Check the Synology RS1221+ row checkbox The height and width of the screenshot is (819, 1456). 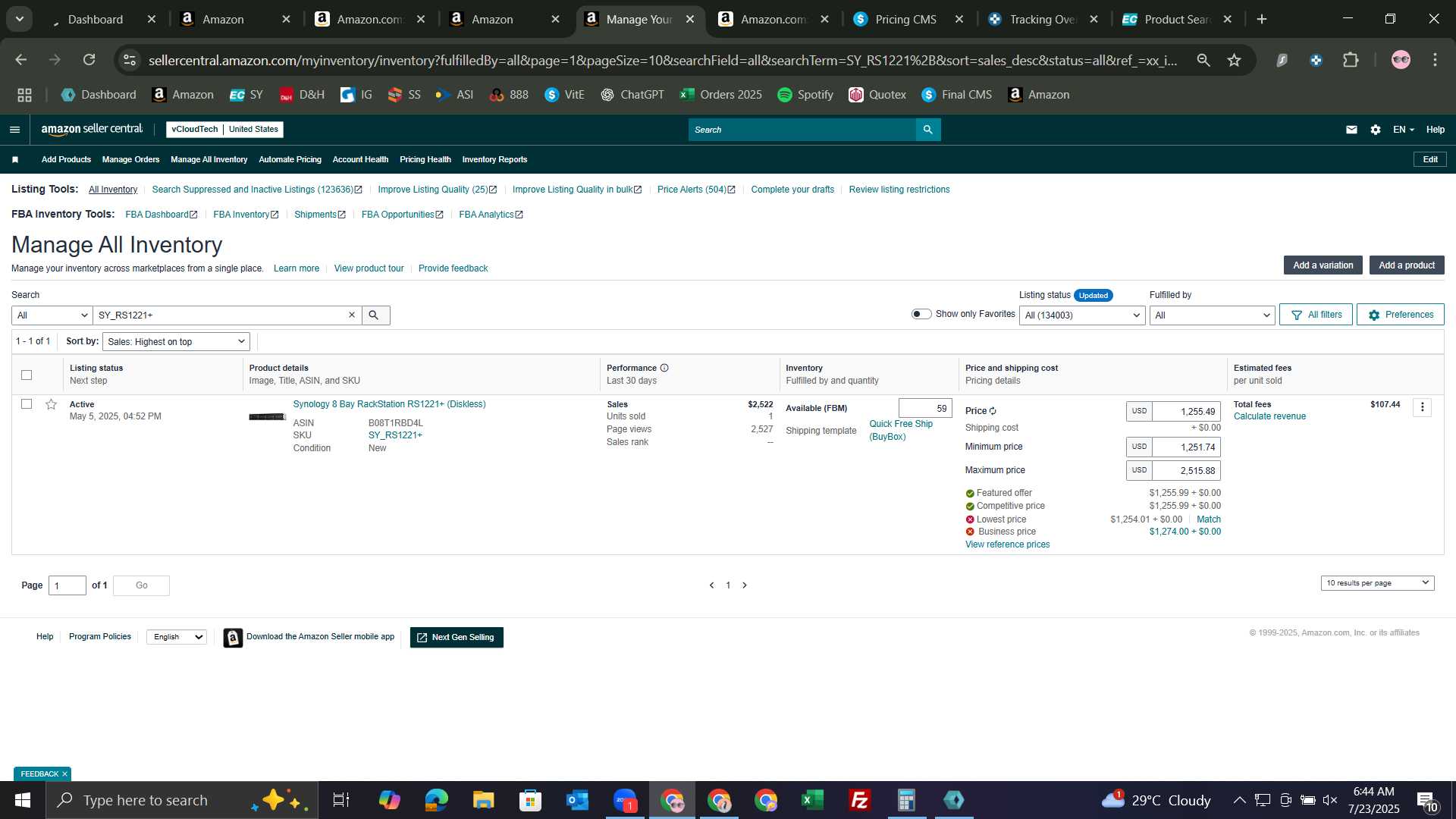pyautogui.click(x=27, y=404)
